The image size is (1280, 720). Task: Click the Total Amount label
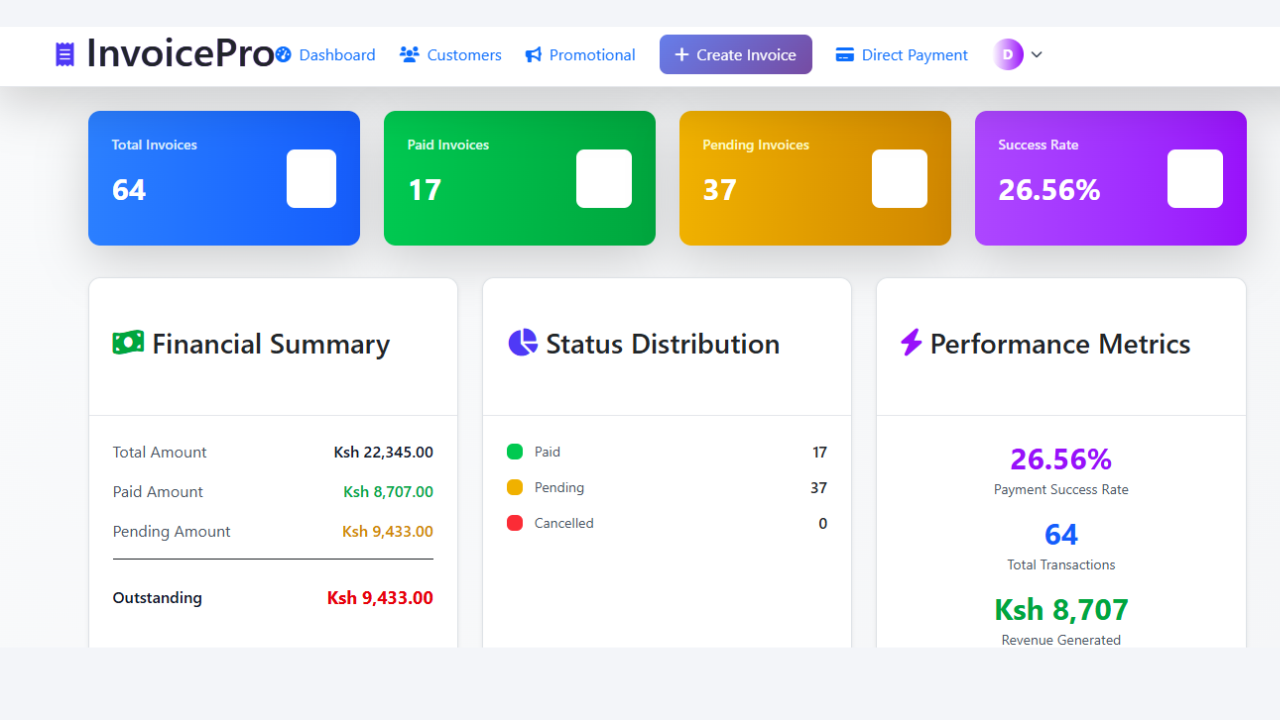click(x=160, y=452)
